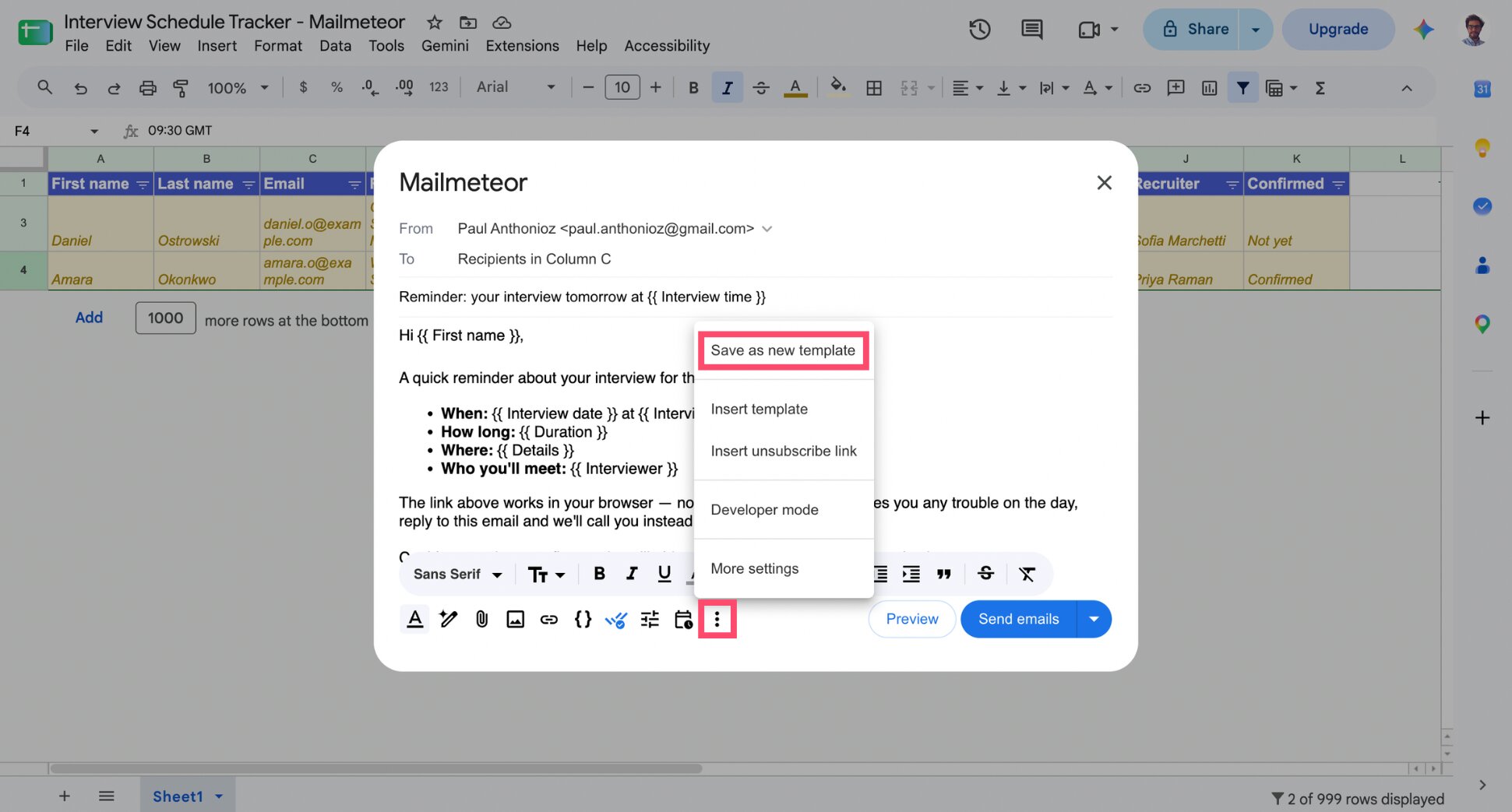The image size is (1512, 812).
Task: Click the move to folder icon
Action: (468, 22)
